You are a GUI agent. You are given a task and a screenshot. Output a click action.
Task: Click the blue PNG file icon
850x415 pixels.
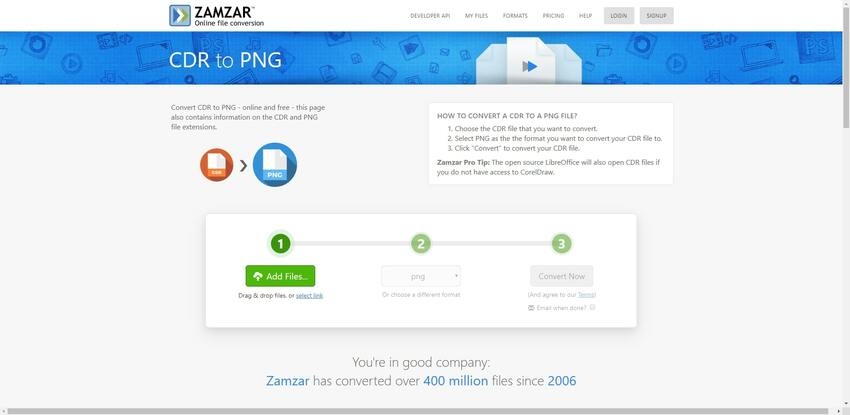tap(275, 165)
